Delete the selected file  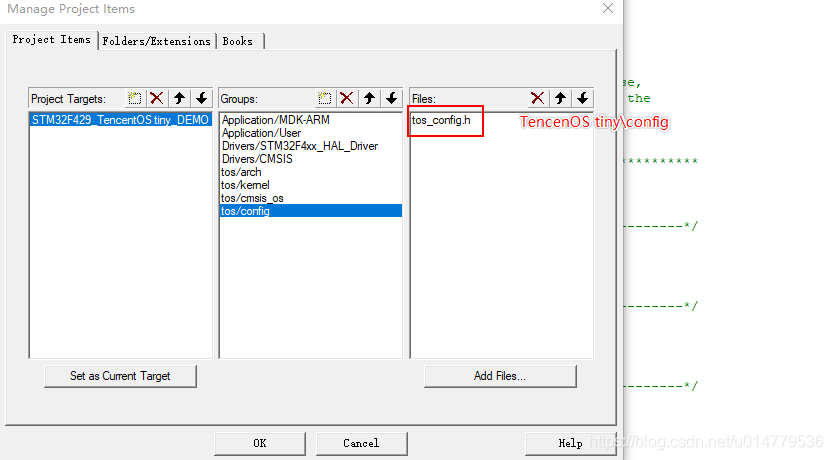538,98
